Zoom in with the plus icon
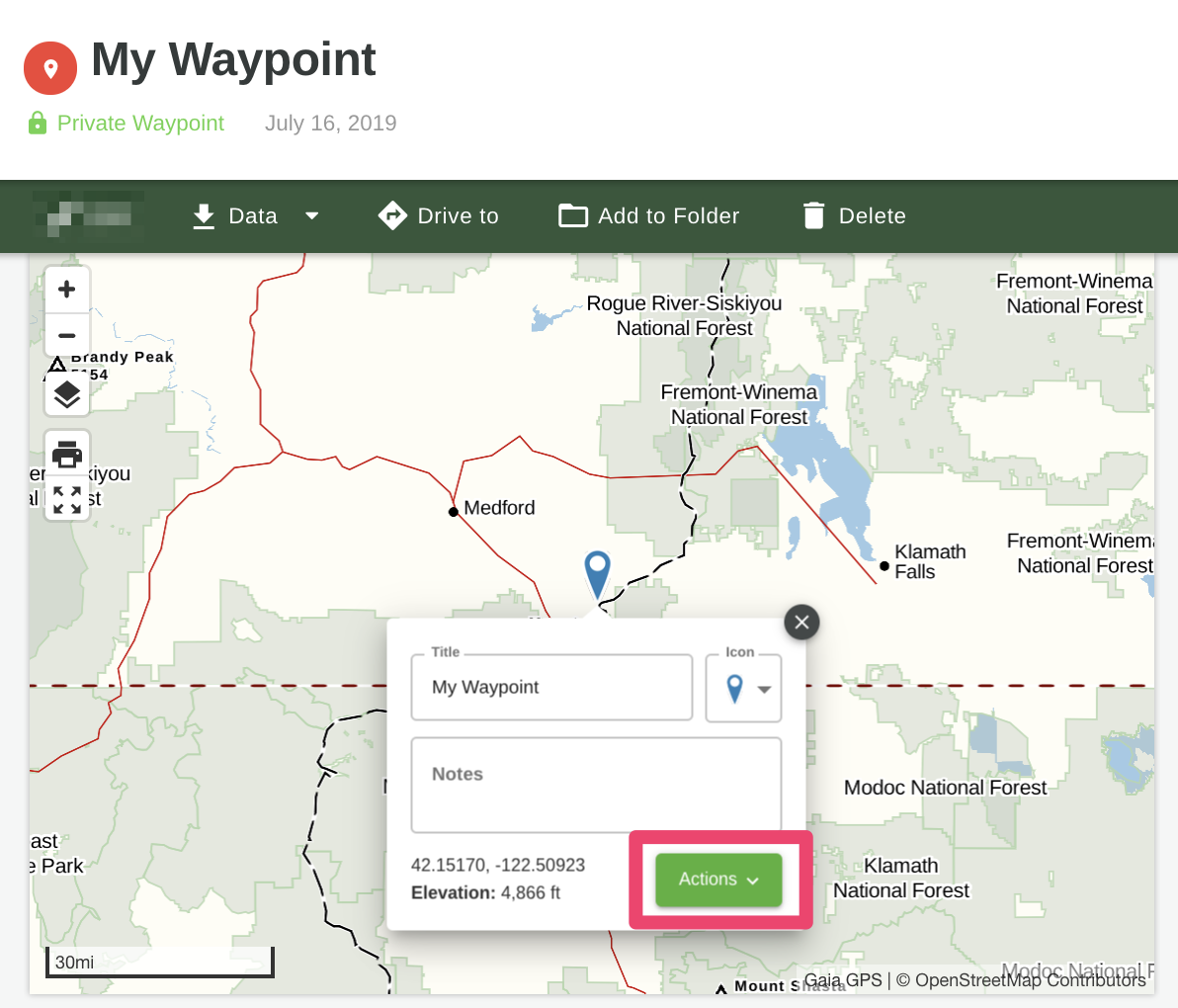The height and width of the screenshot is (1008, 1178). tap(66, 289)
